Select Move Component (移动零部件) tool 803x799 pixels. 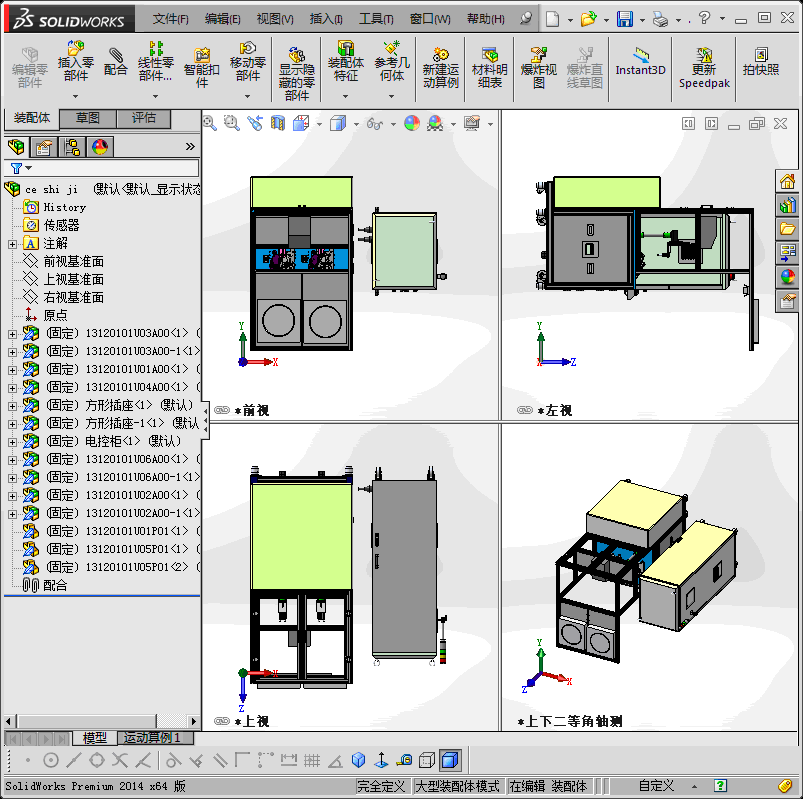pyautogui.click(x=248, y=61)
